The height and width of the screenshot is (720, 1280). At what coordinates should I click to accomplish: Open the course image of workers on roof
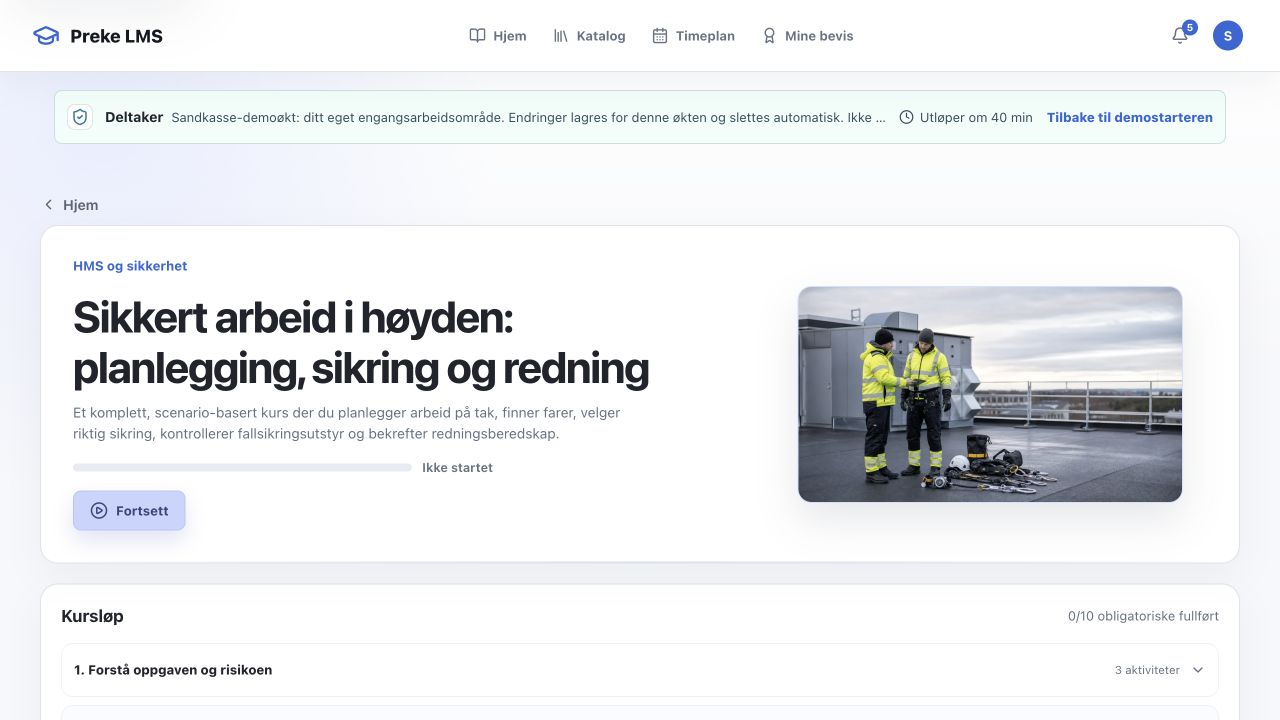click(x=990, y=394)
